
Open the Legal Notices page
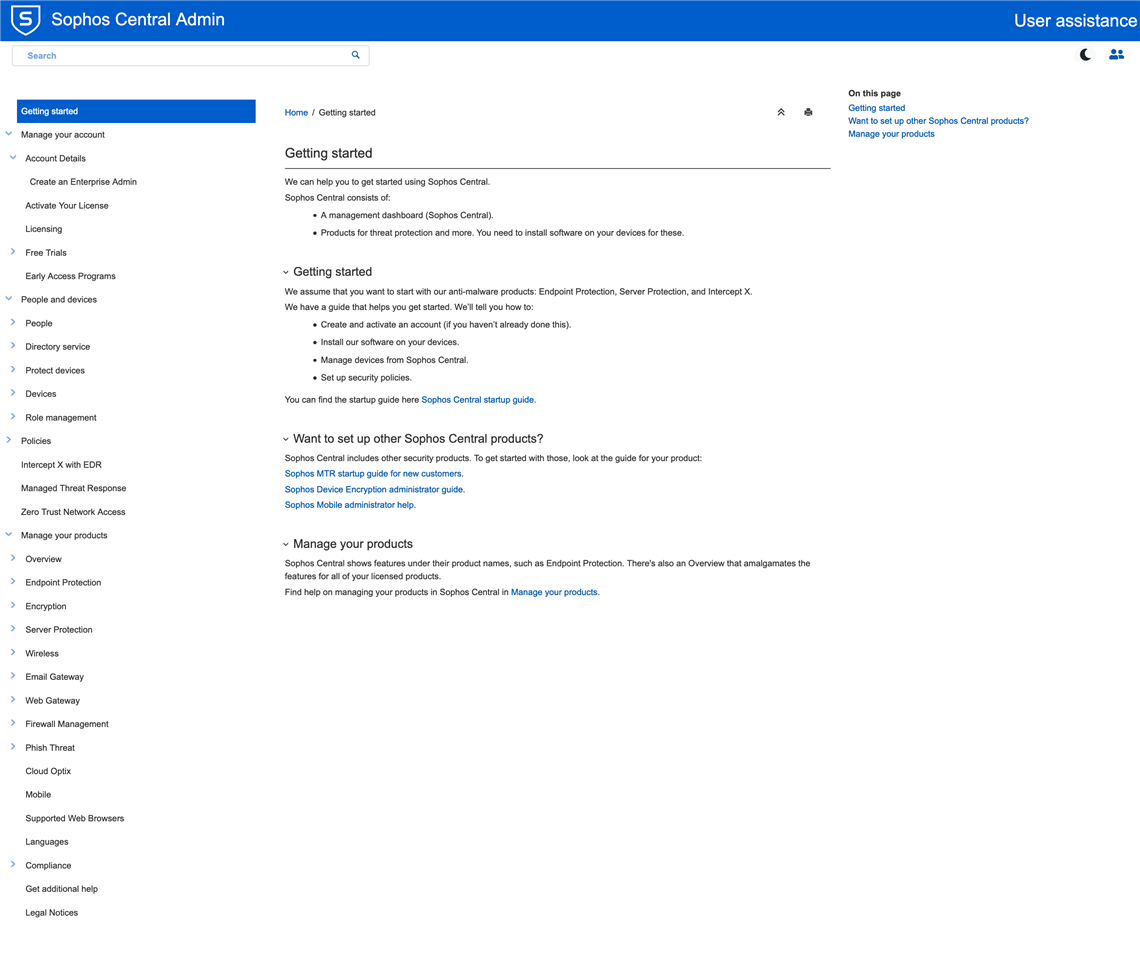click(52, 913)
